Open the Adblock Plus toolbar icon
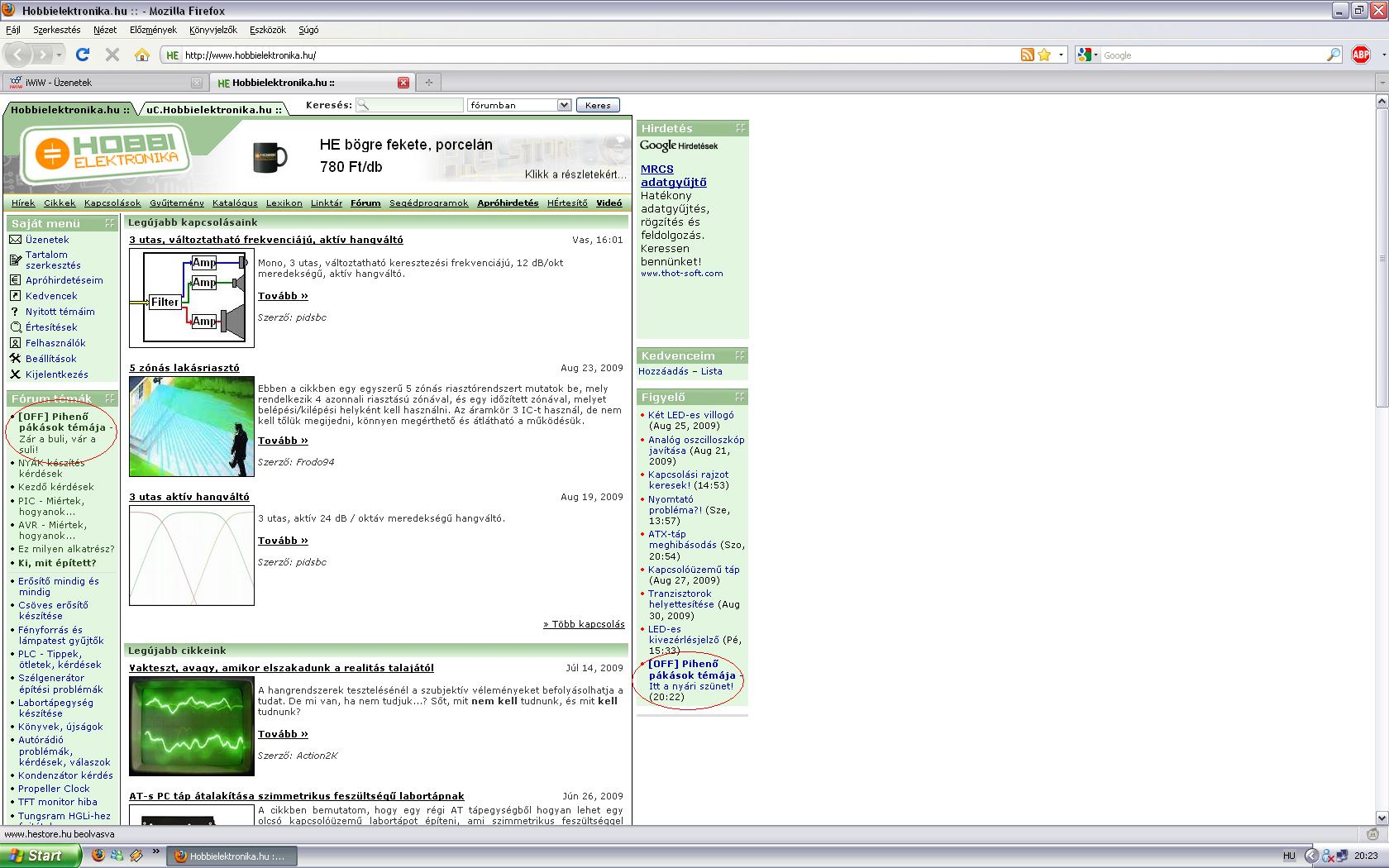 pos(1360,55)
